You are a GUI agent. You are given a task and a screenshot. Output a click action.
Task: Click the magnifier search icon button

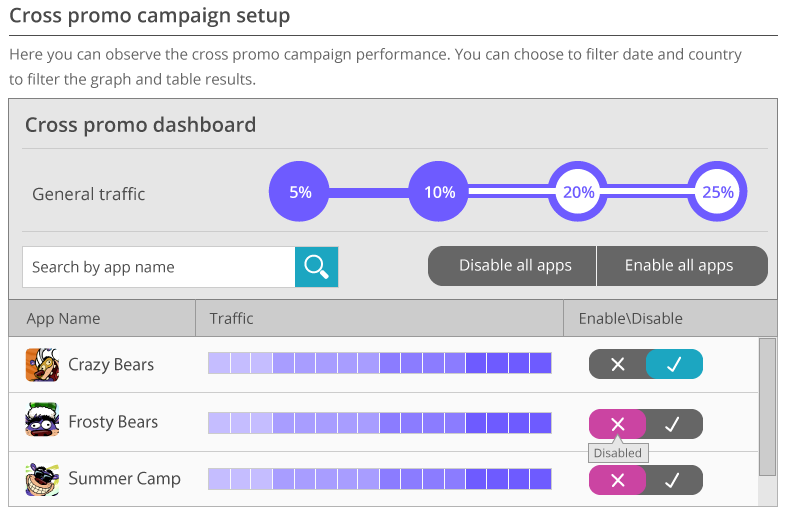coord(317,267)
